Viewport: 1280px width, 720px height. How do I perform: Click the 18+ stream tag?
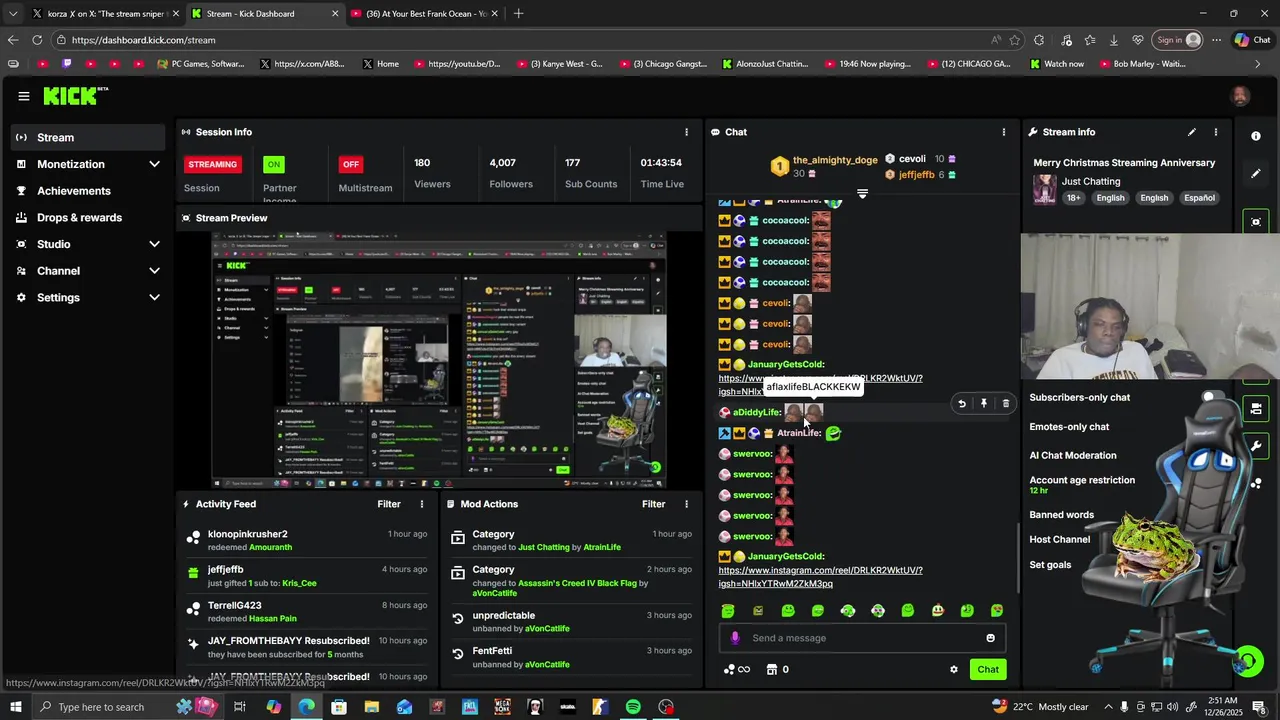tap(1073, 198)
